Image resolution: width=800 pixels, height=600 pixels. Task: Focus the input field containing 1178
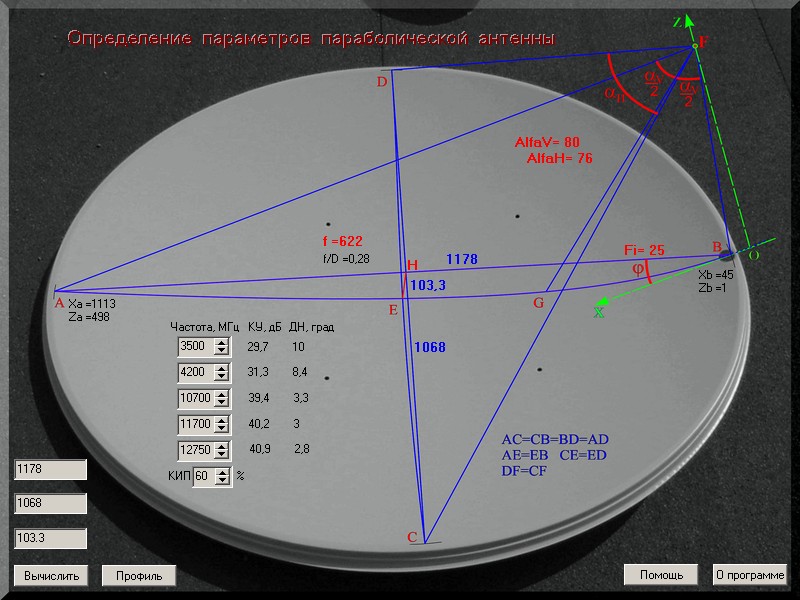point(51,469)
